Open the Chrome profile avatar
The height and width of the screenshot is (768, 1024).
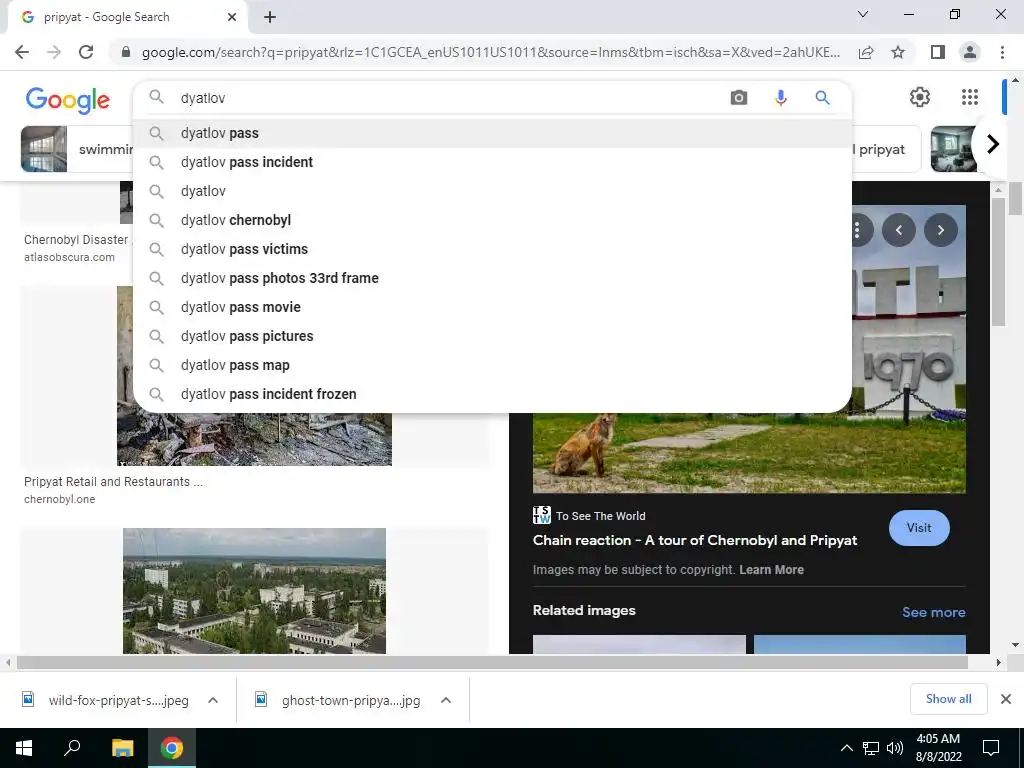pos(970,52)
